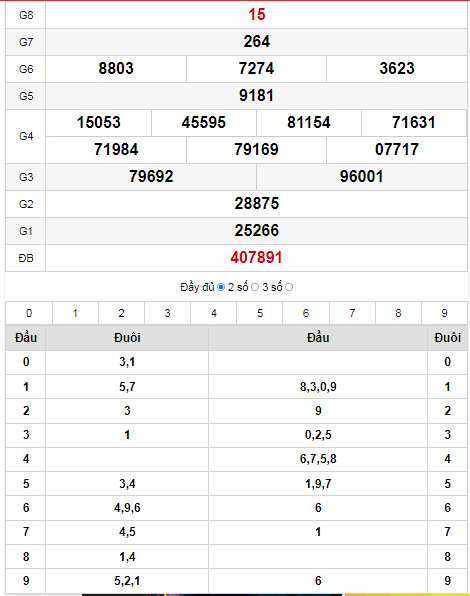The width and height of the screenshot is (470, 596).
Task: Click the G4 row label
Action: 26,136
